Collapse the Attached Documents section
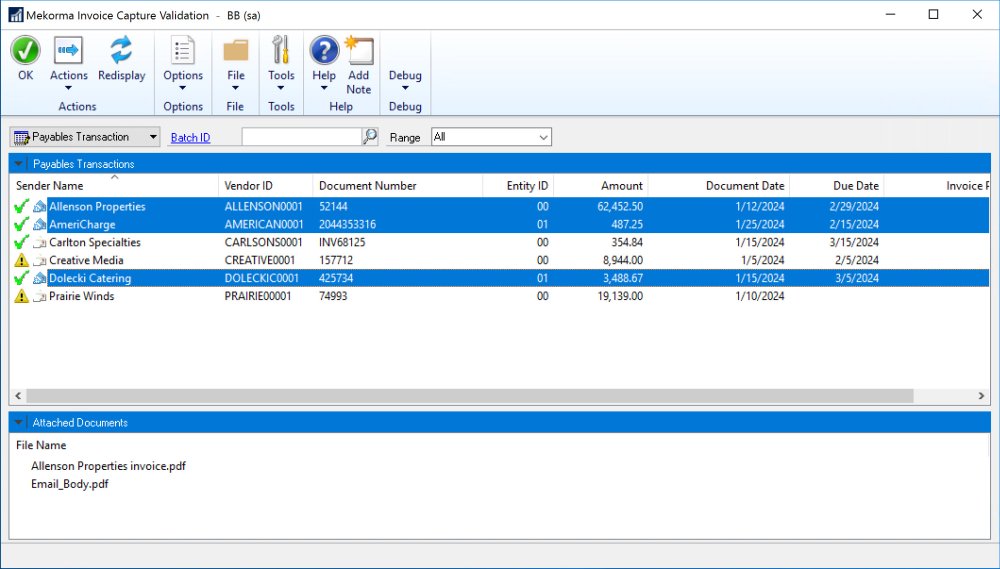The width and height of the screenshot is (1000, 569). (19, 422)
